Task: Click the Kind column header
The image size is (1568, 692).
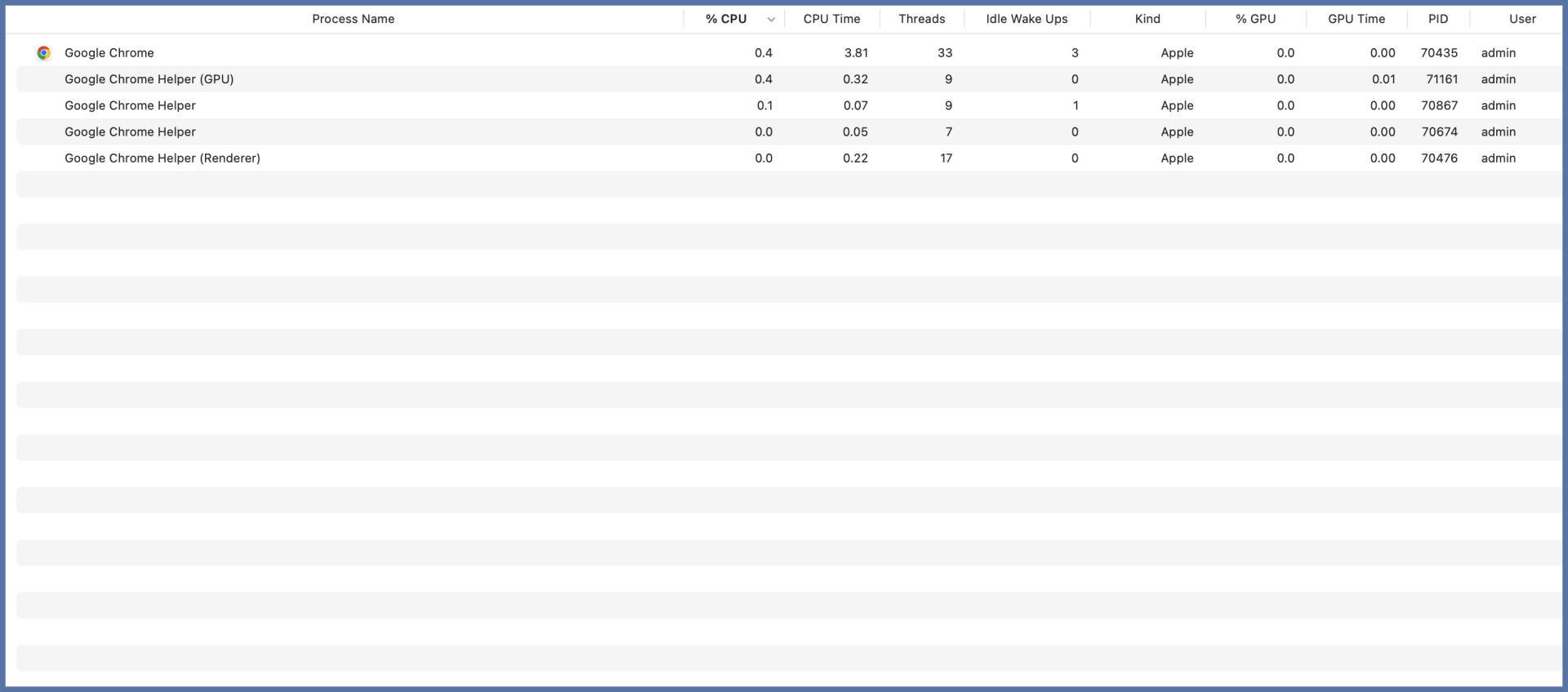Action: click(x=1147, y=19)
